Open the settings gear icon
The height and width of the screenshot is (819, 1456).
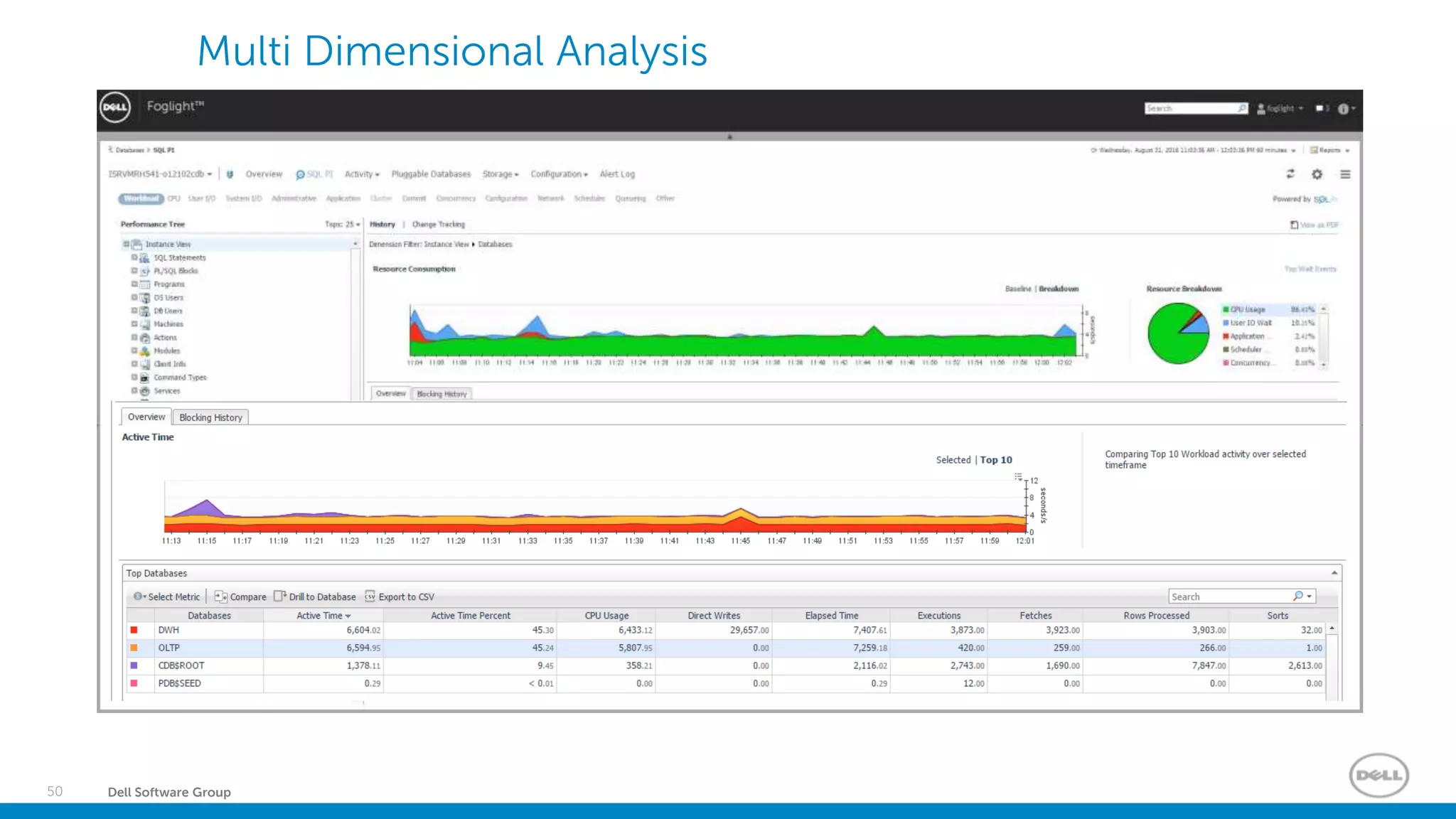click(1317, 174)
